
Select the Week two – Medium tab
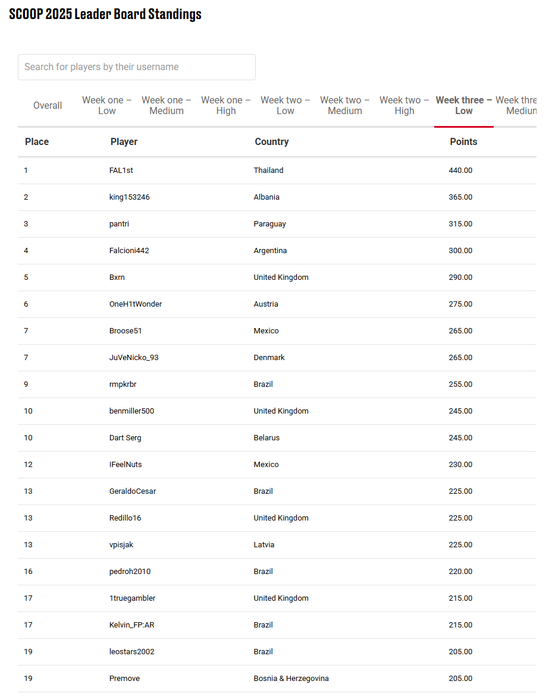coord(344,105)
